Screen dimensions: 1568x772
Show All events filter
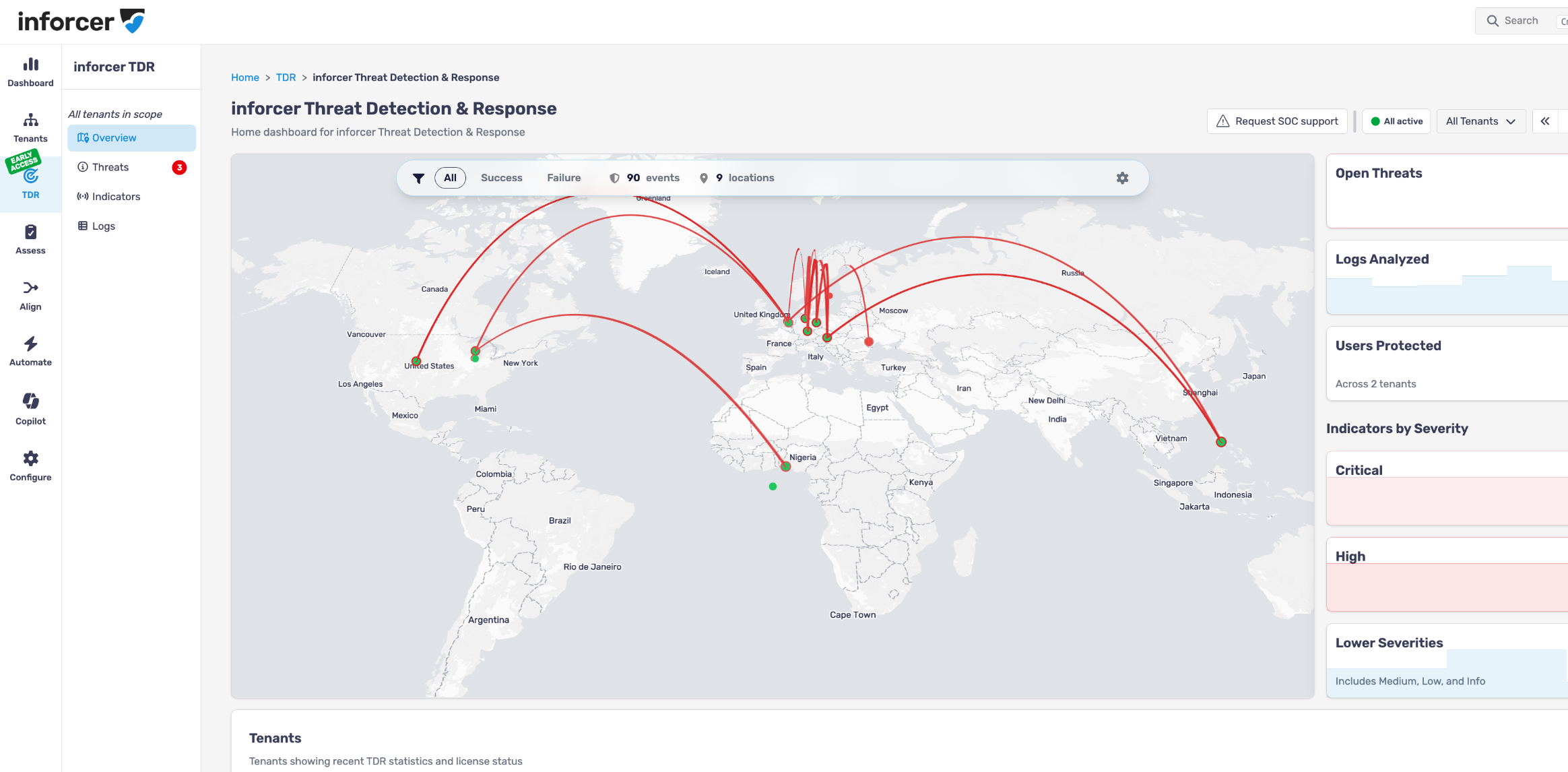click(450, 178)
